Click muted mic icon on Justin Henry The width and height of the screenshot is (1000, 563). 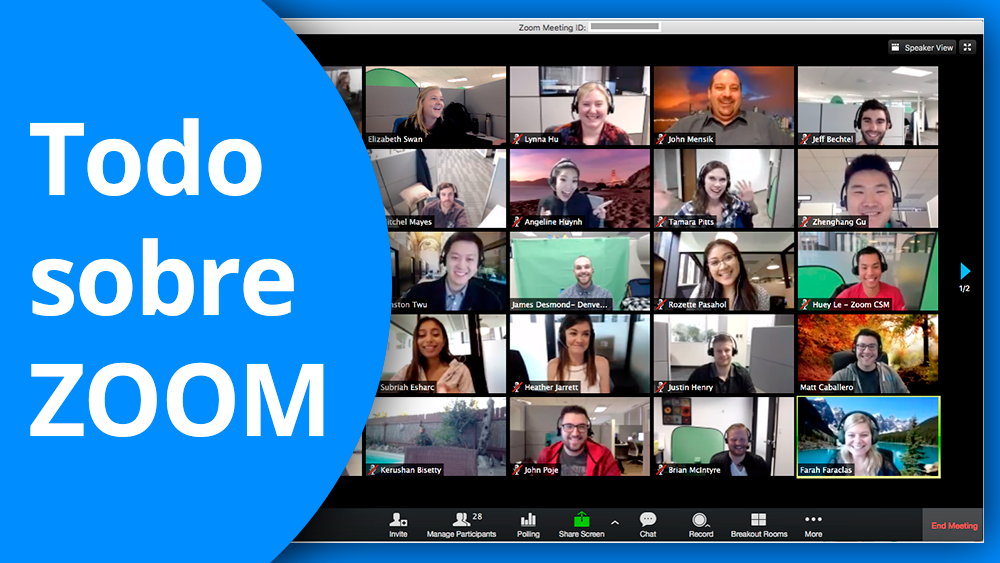[661, 387]
